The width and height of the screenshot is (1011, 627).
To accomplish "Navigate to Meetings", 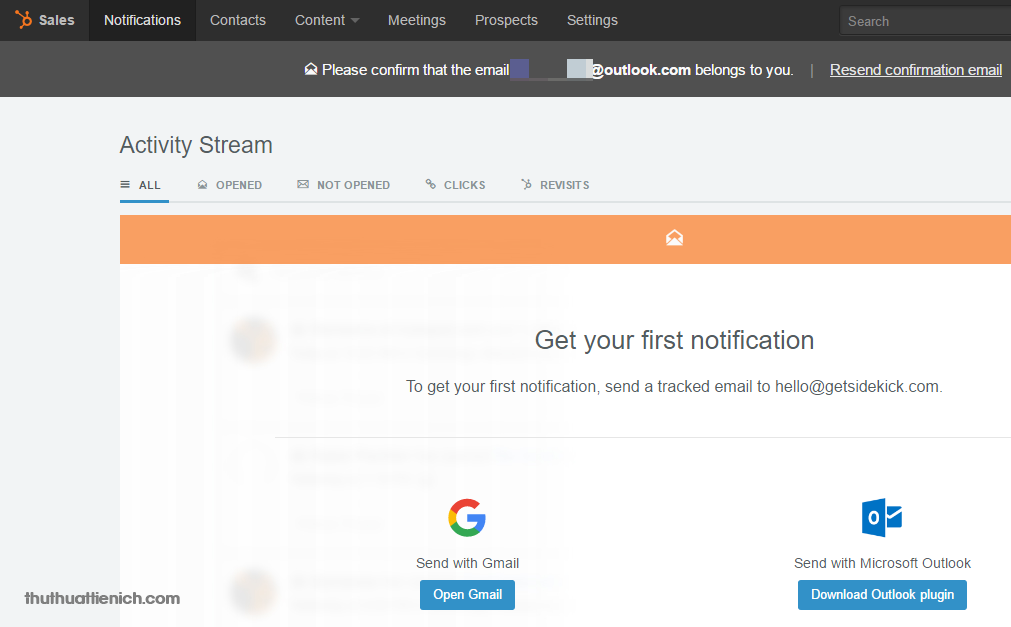I will [x=417, y=20].
